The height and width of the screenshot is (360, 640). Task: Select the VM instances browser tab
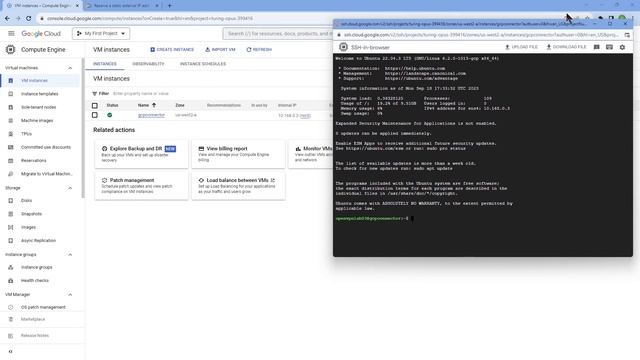[42, 6]
